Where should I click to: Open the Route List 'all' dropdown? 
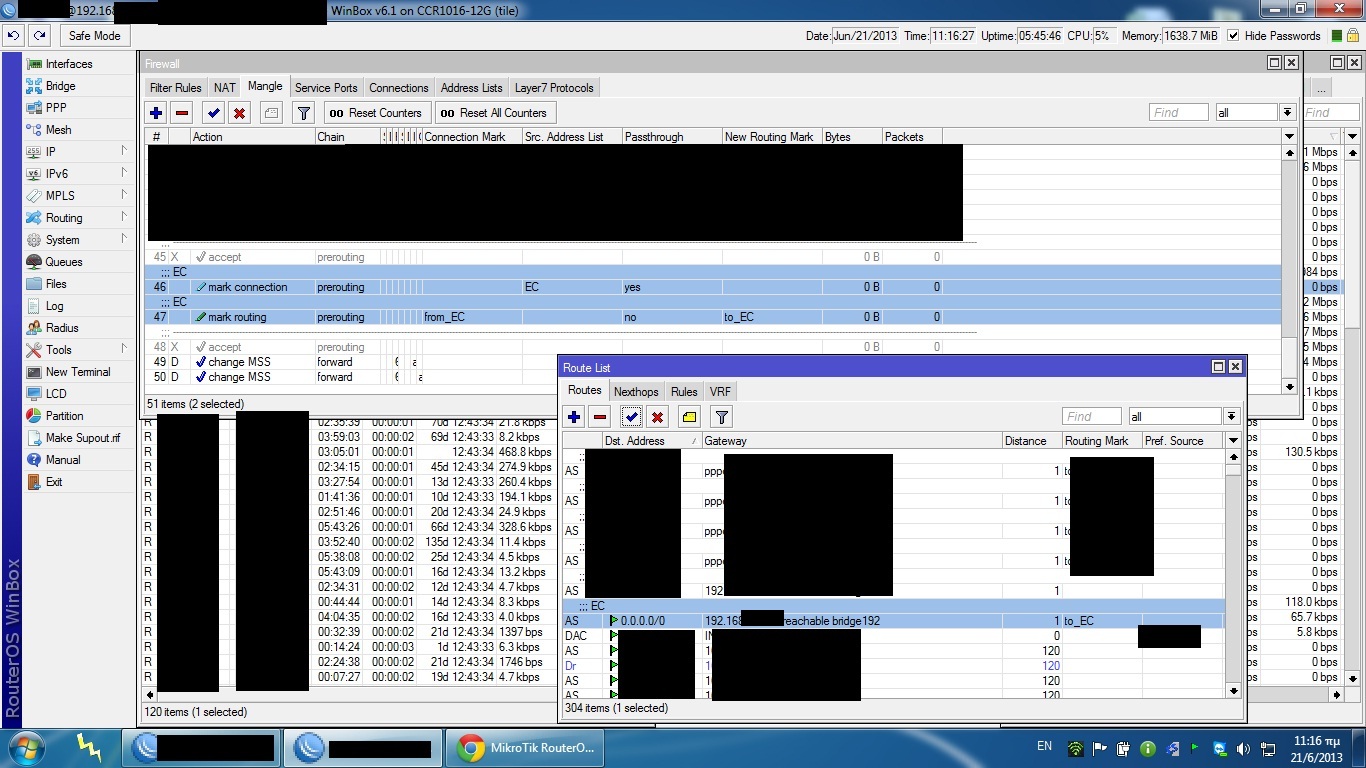(1232, 416)
